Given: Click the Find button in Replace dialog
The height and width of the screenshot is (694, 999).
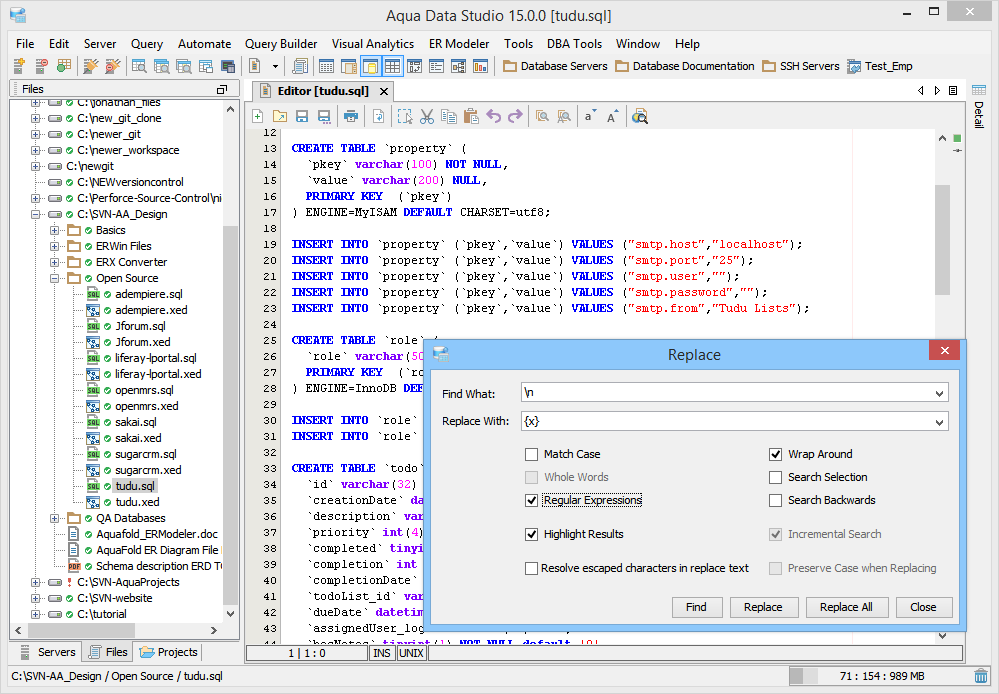Looking at the screenshot, I should [x=696, y=607].
